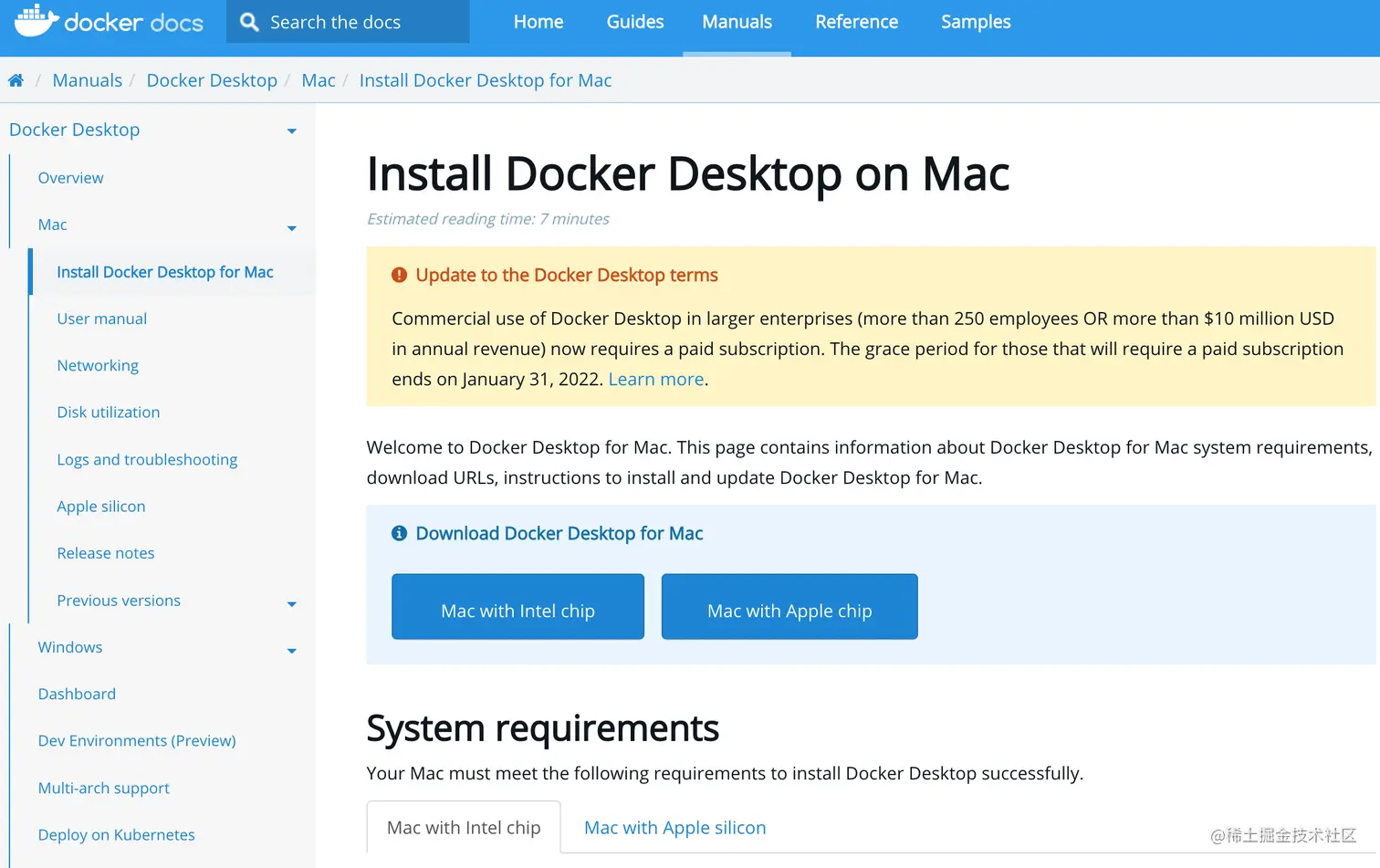Open the Samples navigation item
This screenshot has height=868, width=1380.
click(976, 22)
